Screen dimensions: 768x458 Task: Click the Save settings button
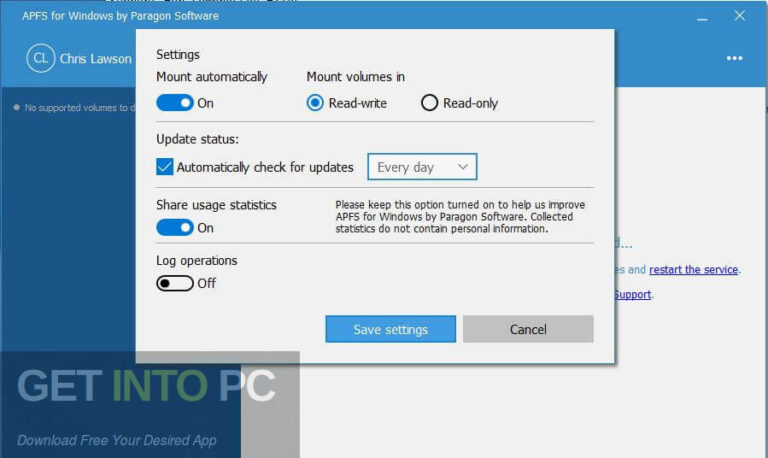point(390,329)
